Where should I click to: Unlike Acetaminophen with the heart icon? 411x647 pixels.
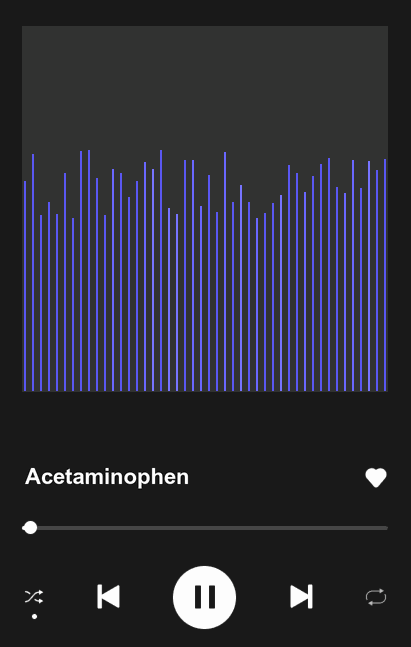[x=376, y=478]
